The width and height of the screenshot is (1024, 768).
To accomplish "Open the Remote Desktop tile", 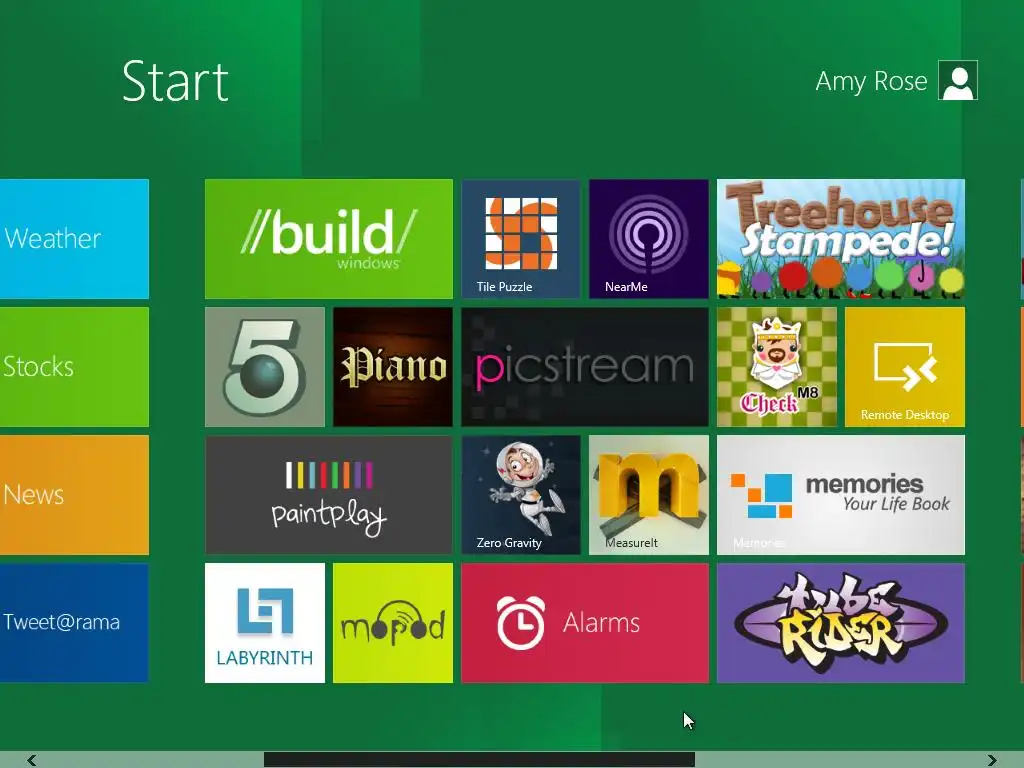I will [904, 367].
